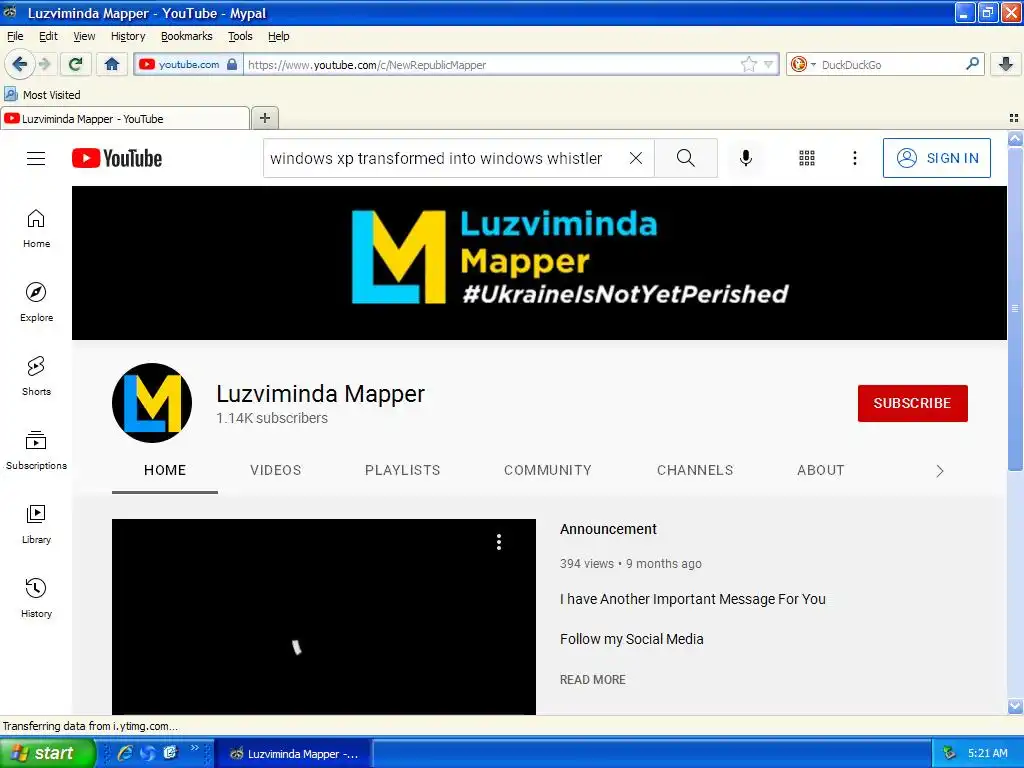The width and height of the screenshot is (1024, 768).
Task: Launch Internet Explorer from Quick Launch
Action: pyautogui.click(x=125, y=753)
